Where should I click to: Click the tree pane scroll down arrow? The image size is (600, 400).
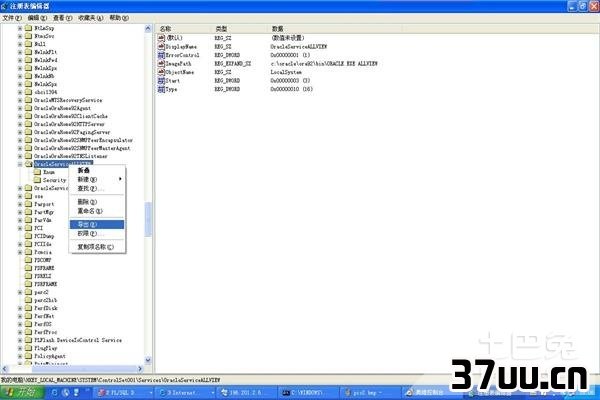coord(148,360)
